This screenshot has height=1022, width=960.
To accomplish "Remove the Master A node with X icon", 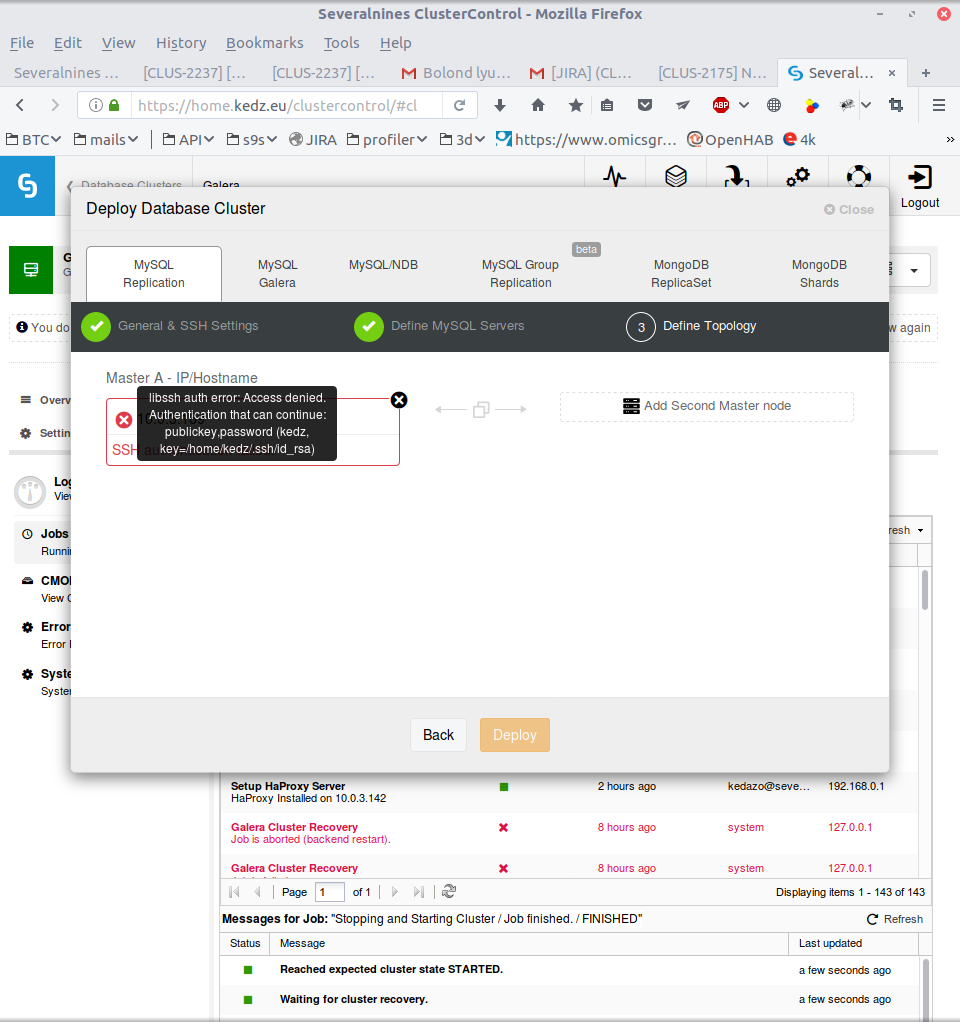I will [399, 400].
